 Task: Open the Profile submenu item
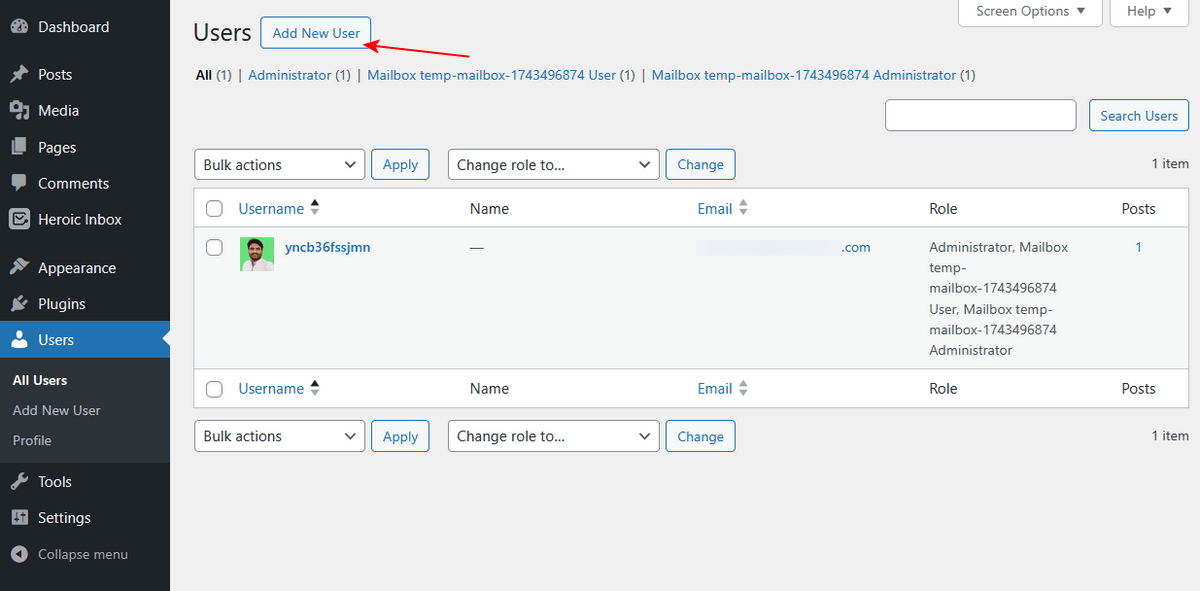[x=32, y=440]
